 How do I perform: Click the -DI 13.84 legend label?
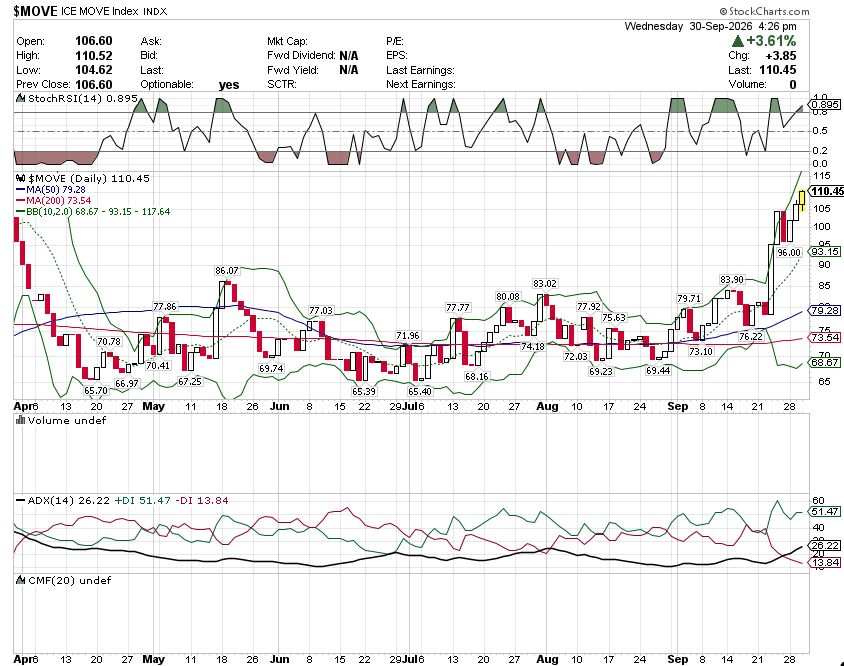pyautogui.click(x=203, y=500)
